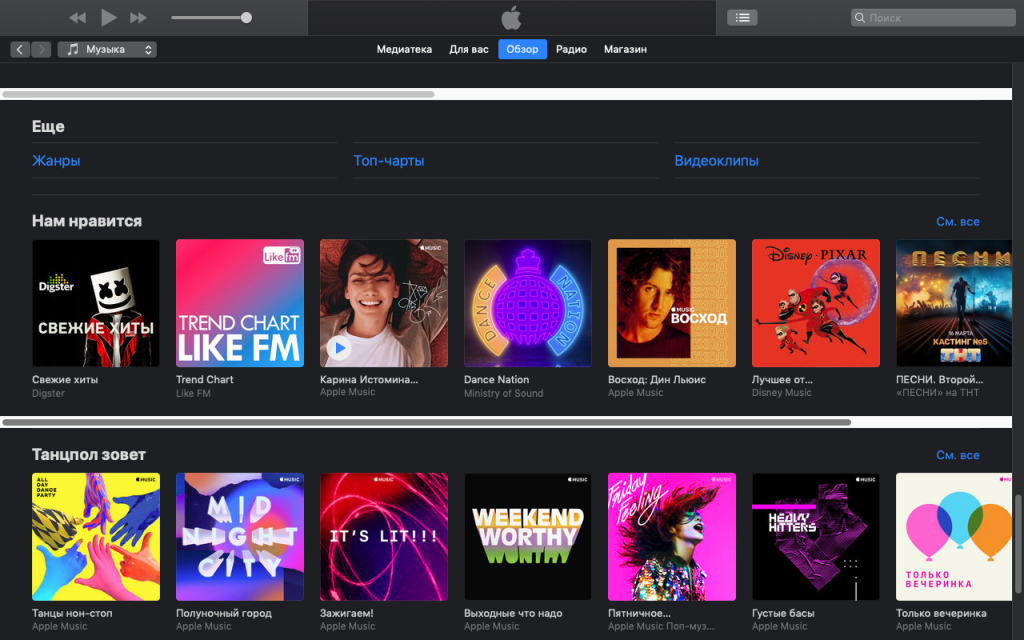
Task: Click the horizontal scrollbar under Нам нравится
Action: 426,422
